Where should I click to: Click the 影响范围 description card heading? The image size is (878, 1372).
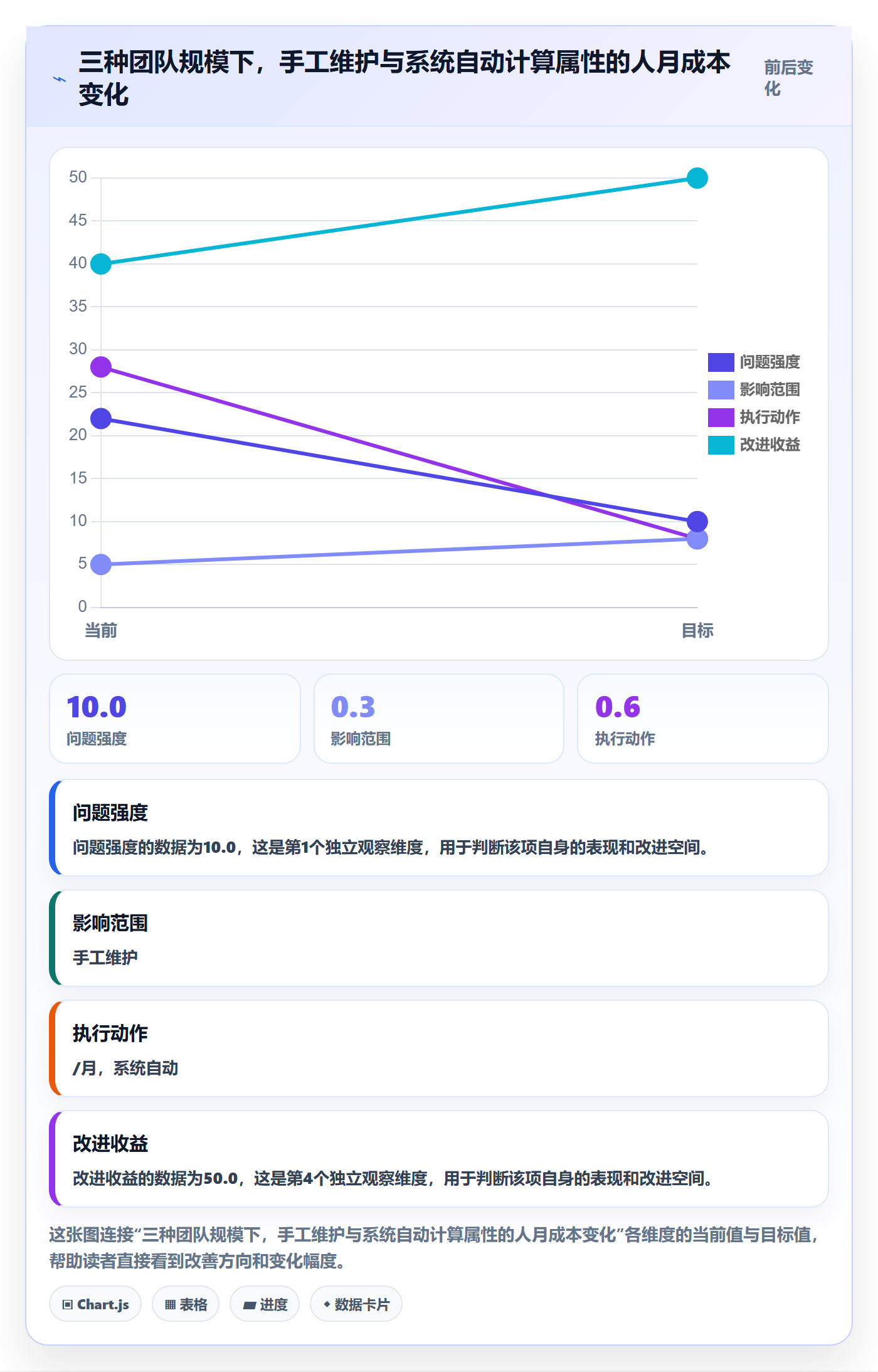pos(110,923)
